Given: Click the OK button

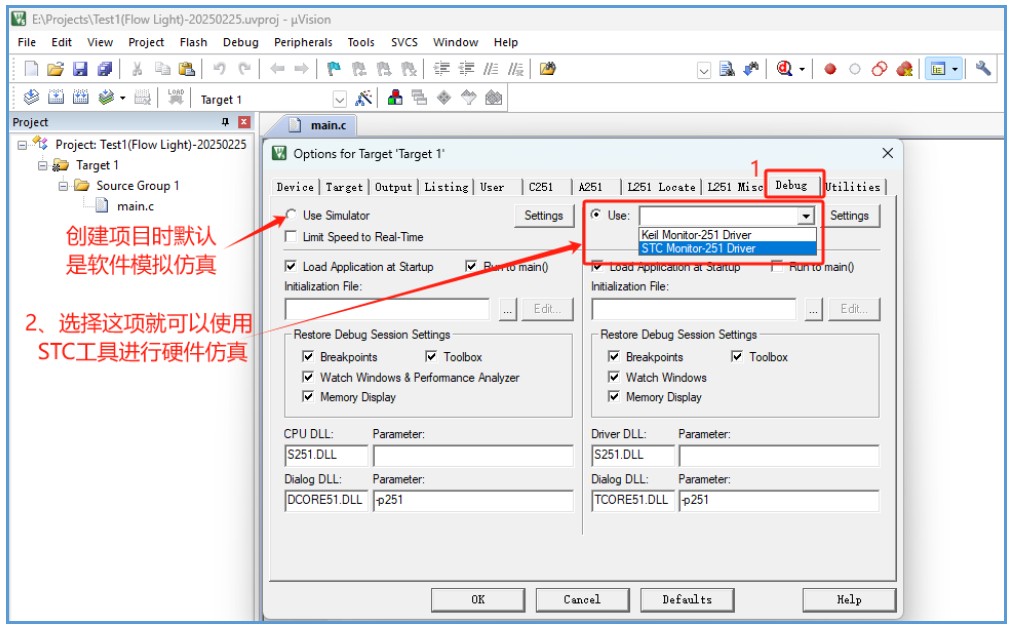Looking at the screenshot, I should coord(478,600).
